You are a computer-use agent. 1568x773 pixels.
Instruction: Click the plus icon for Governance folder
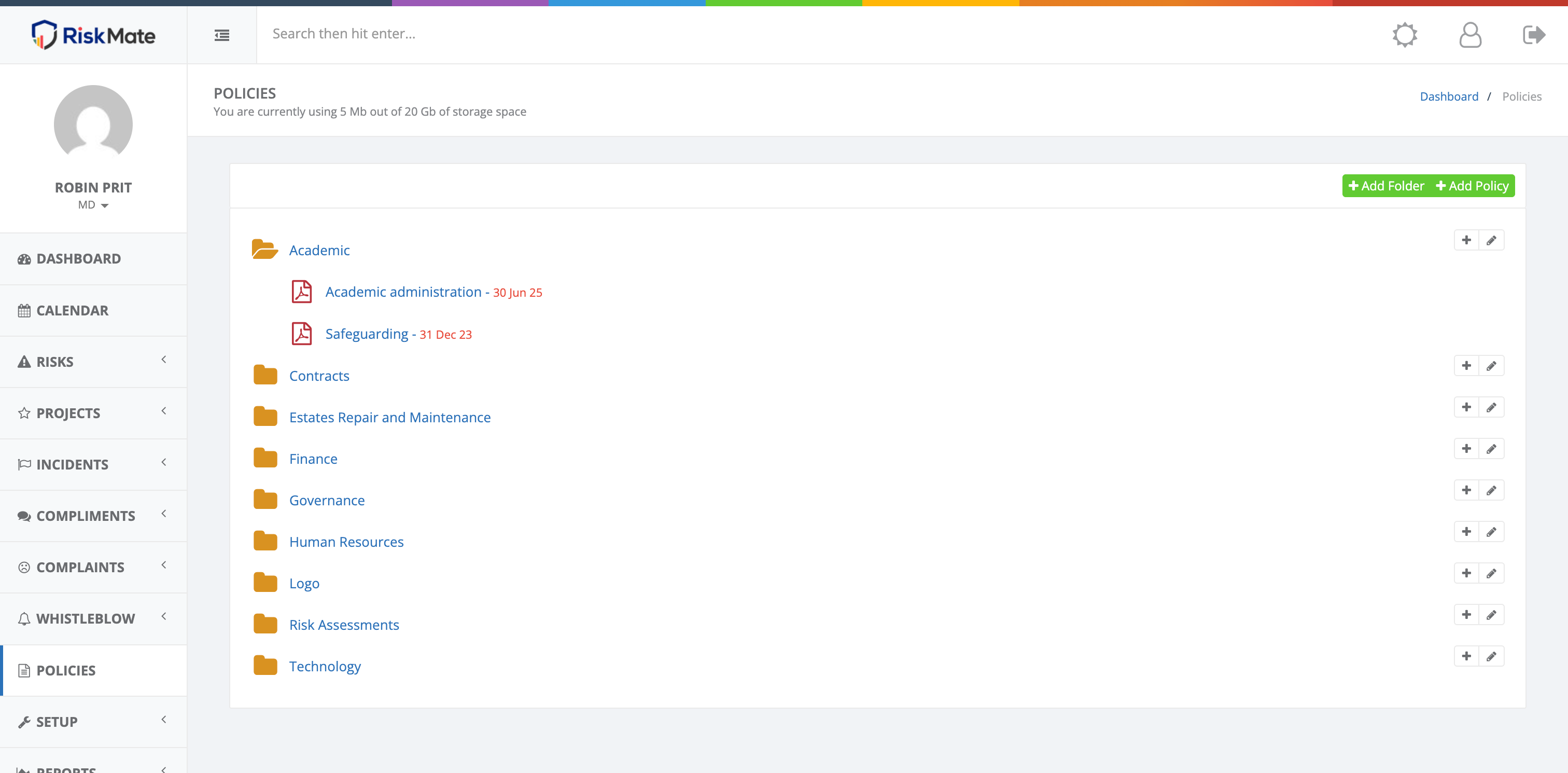pyautogui.click(x=1466, y=490)
